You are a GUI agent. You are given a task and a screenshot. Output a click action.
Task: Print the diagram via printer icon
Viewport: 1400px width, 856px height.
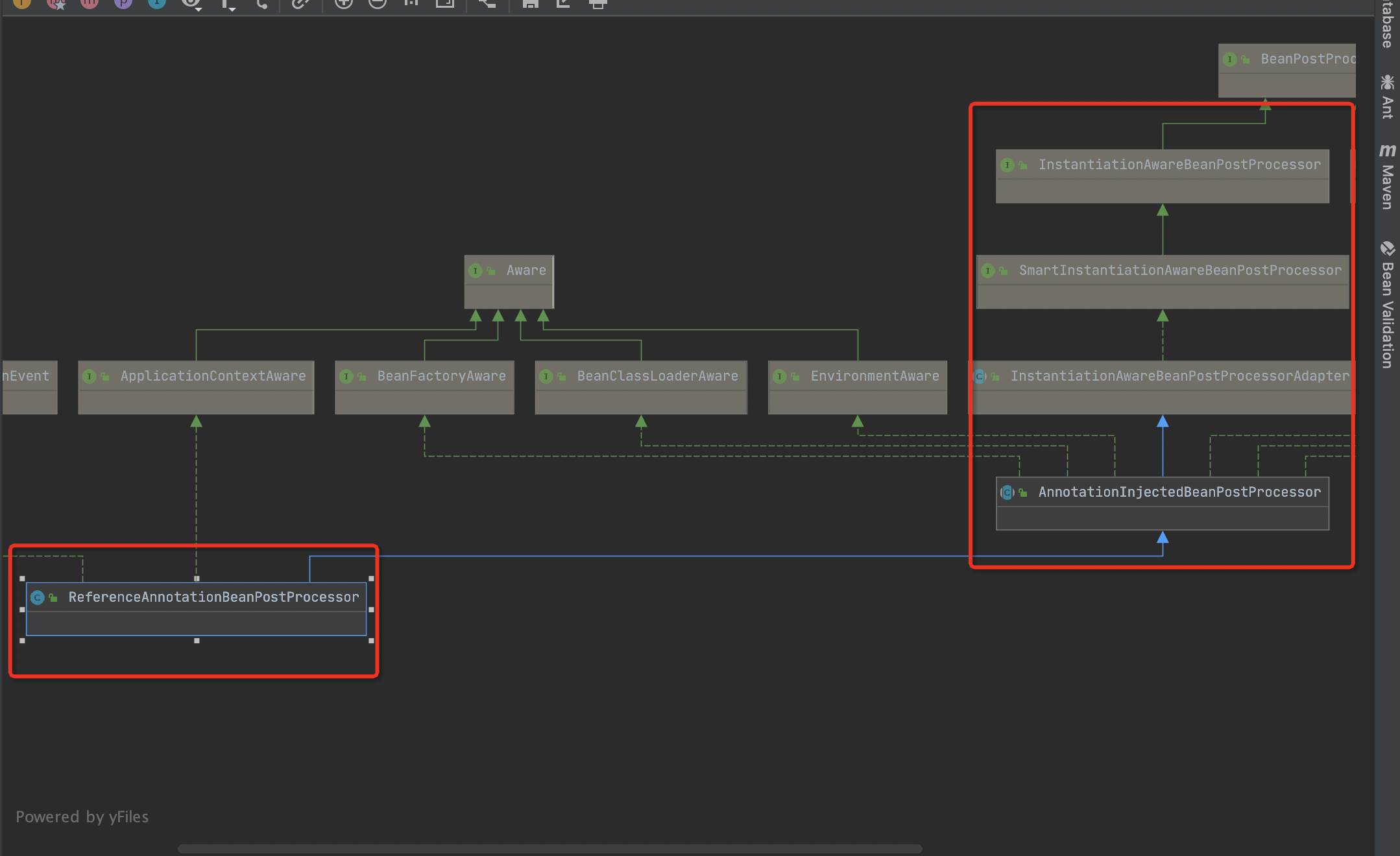[x=598, y=3]
